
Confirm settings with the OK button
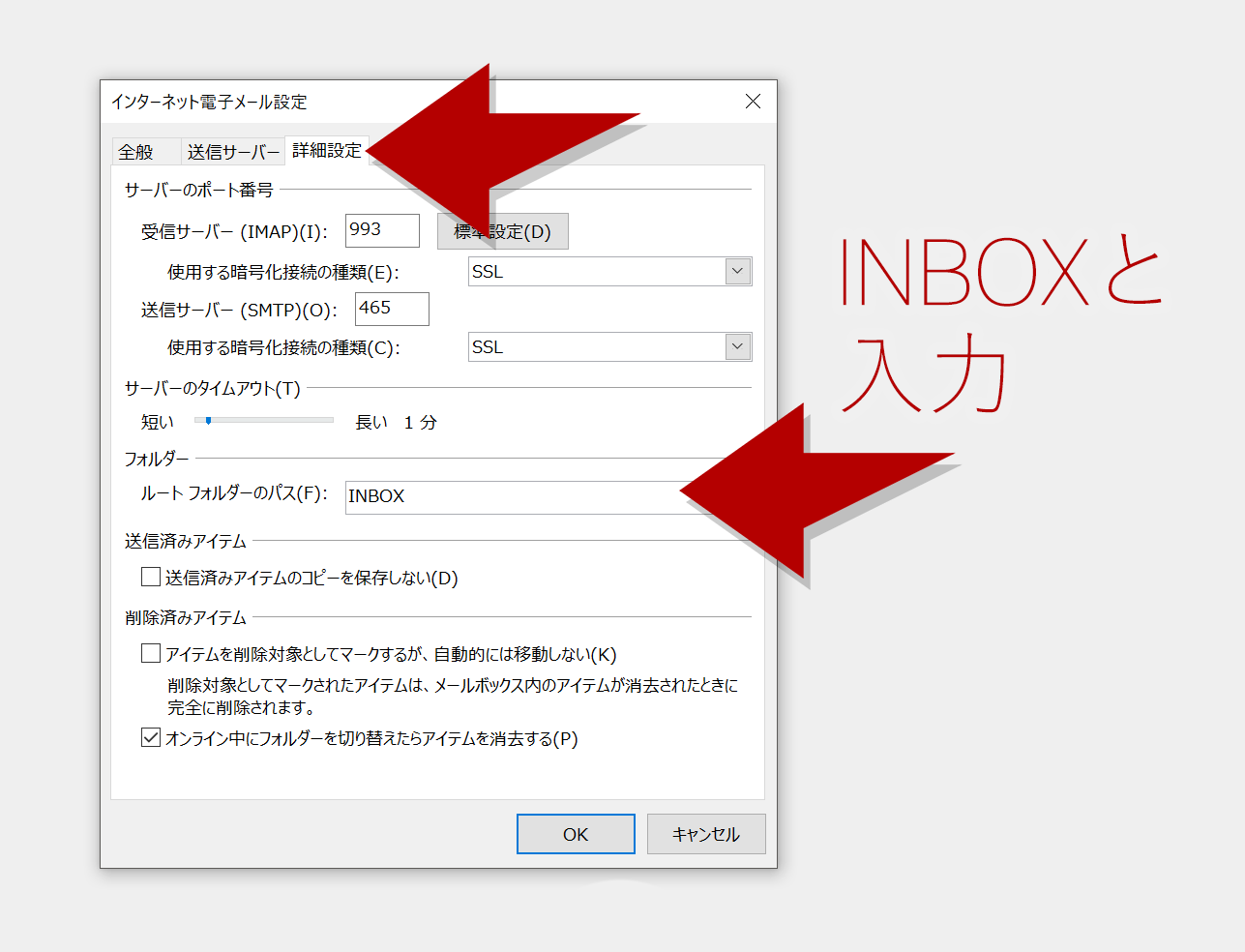point(576,834)
